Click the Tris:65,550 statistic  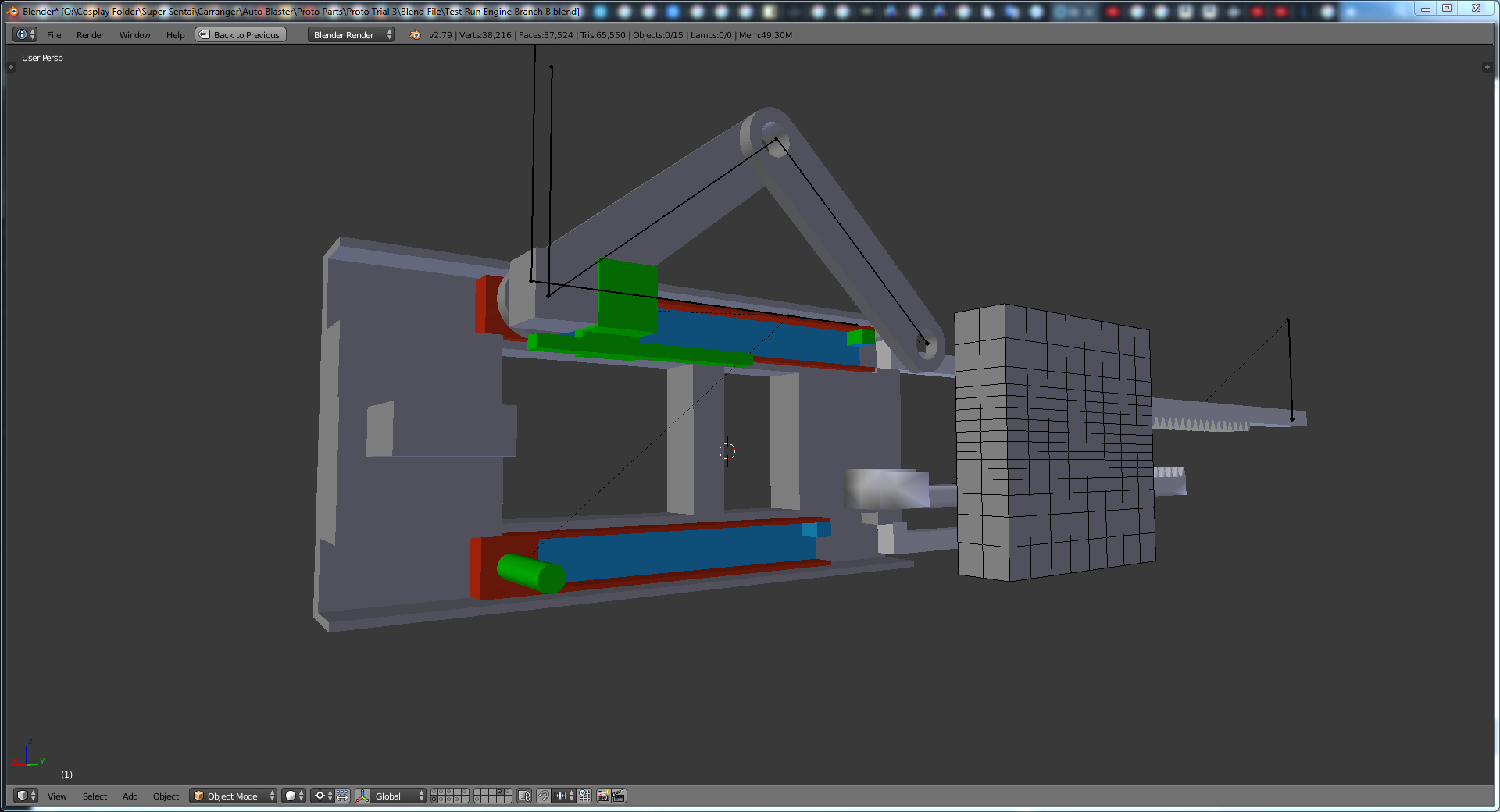602,35
